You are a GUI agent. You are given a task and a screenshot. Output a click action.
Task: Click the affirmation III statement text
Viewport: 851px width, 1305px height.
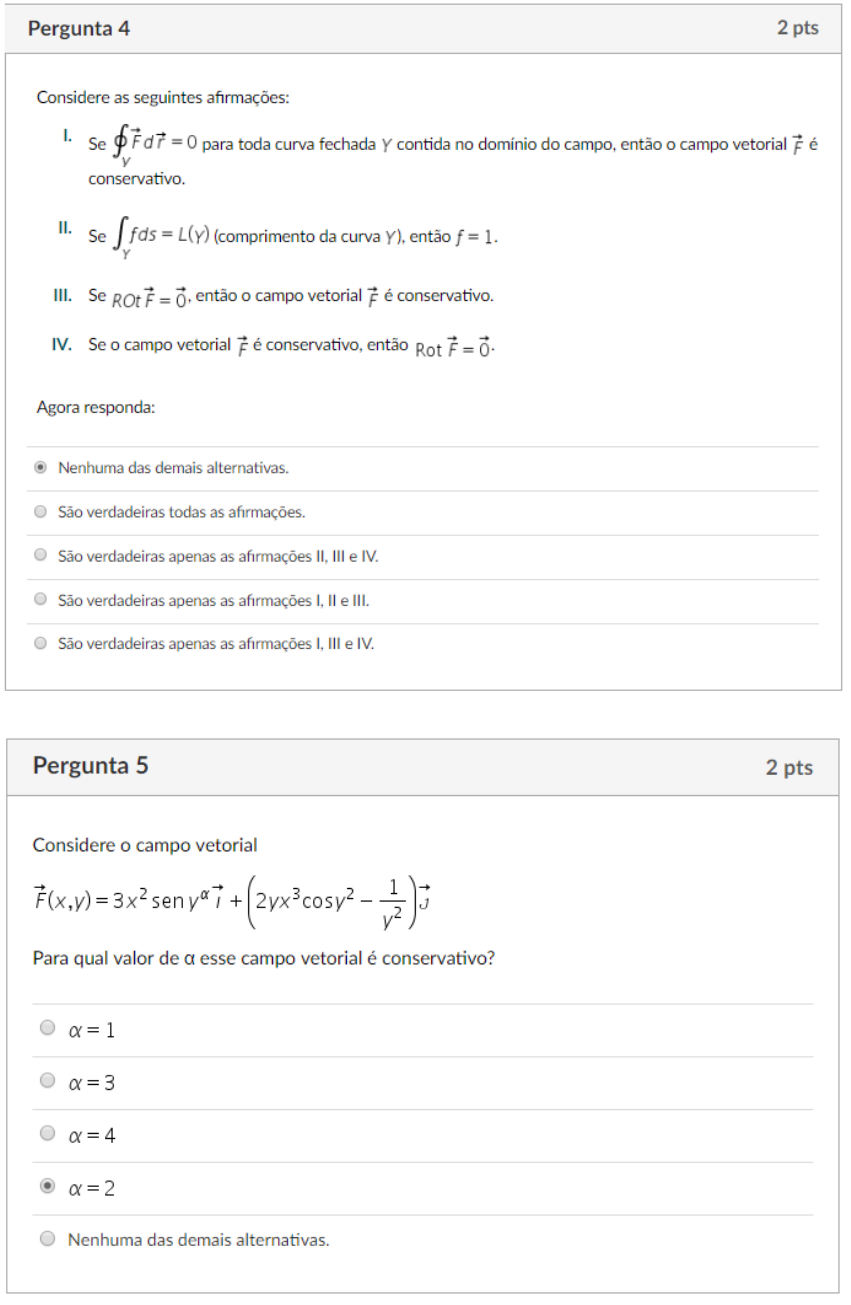300,294
